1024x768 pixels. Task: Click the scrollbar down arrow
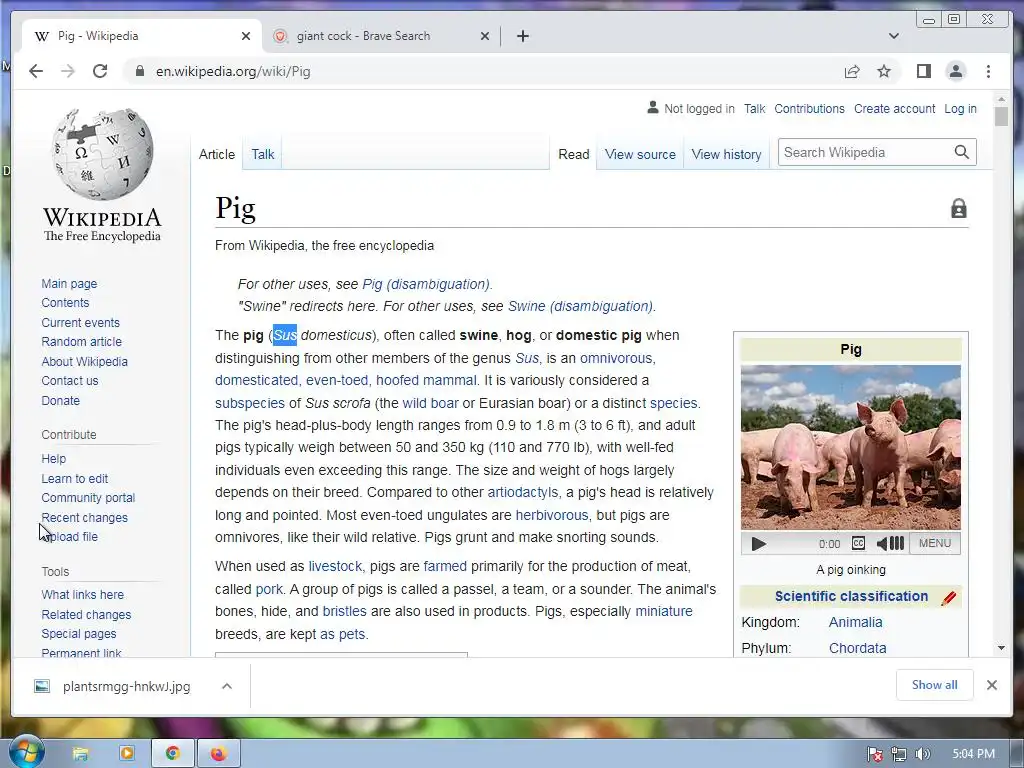(1001, 648)
